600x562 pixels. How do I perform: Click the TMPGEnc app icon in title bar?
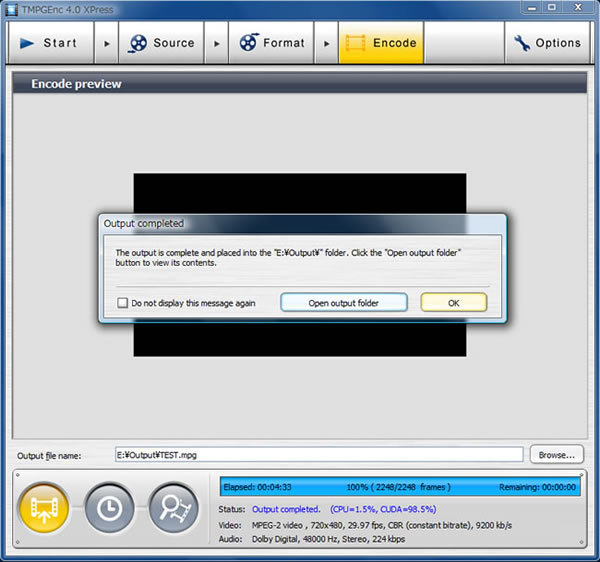[11, 10]
